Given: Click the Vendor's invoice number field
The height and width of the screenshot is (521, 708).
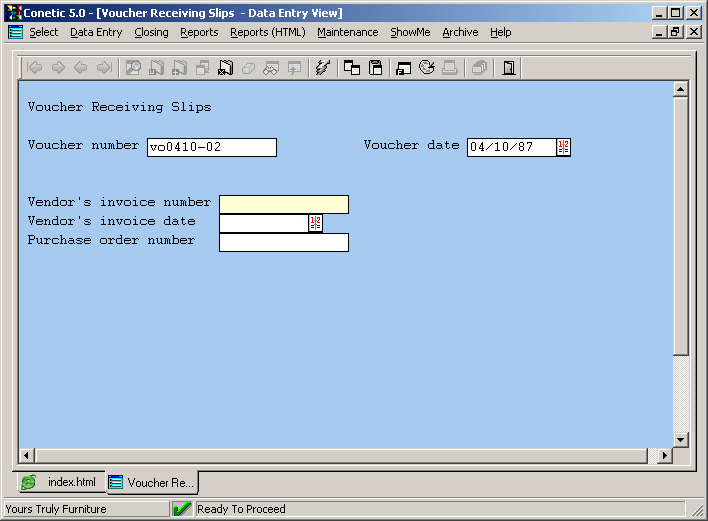Looking at the screenshot, I should click(x=283, y=204).
